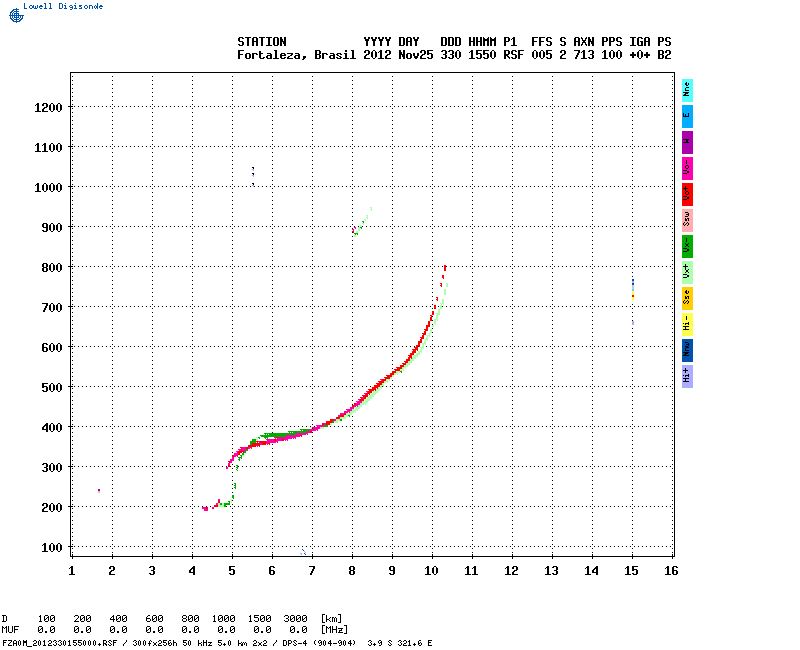The width and height of the screenshot is (800, 650).
Task: Click the 800 km height axis label
Action: click(x=52, y=268)
